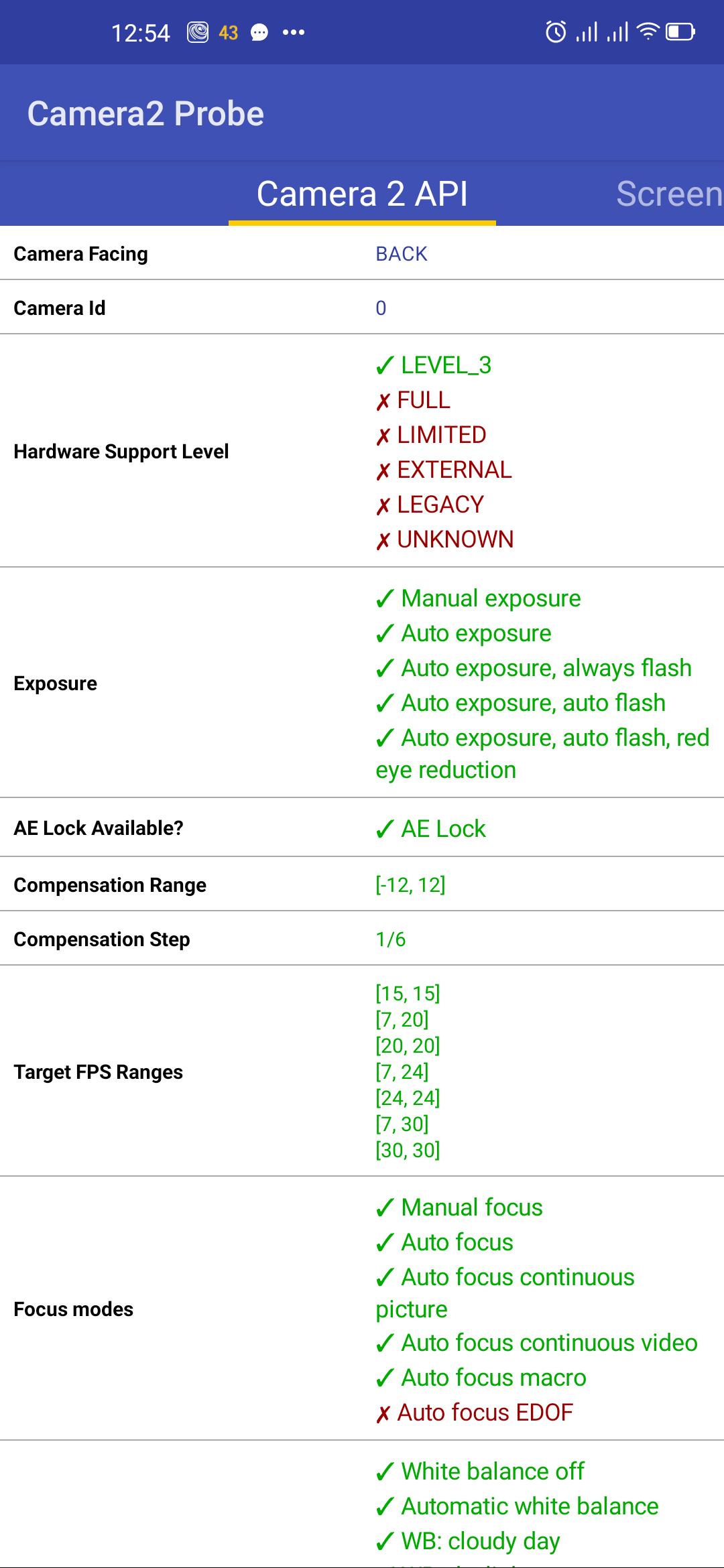This screenshot has height=1568, width=724.
Task: Tap the checkmark next to Manual exposure
Action: (385, 599)
